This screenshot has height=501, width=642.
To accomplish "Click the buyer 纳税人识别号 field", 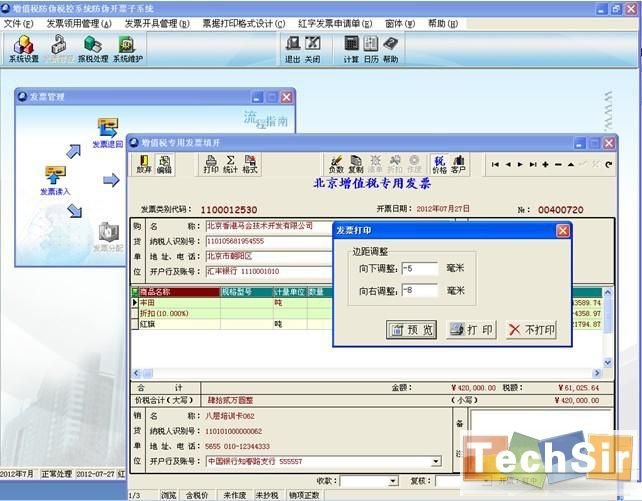I will [x=269, y=241].
